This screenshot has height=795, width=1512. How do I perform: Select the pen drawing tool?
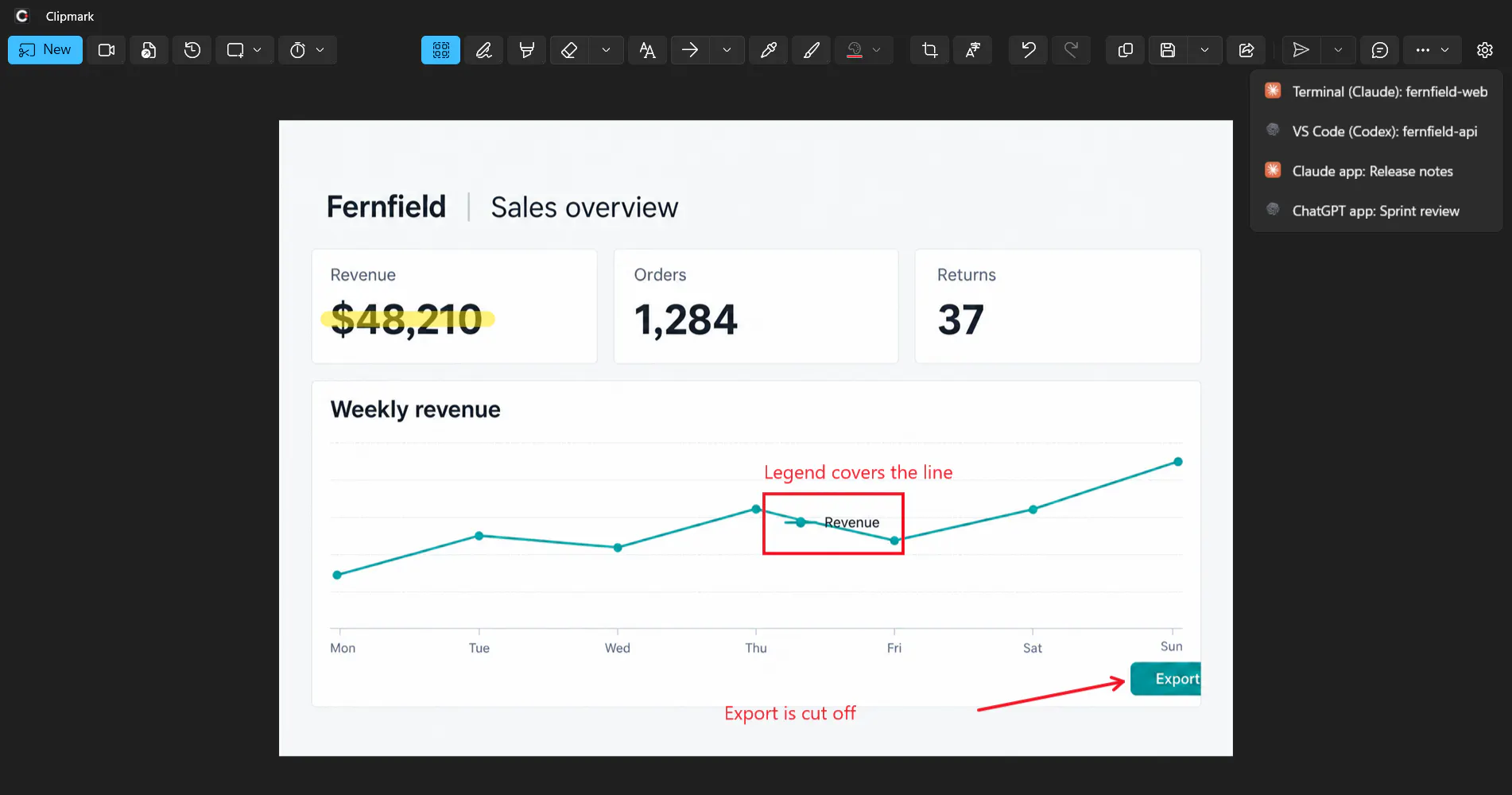(484, 50)
